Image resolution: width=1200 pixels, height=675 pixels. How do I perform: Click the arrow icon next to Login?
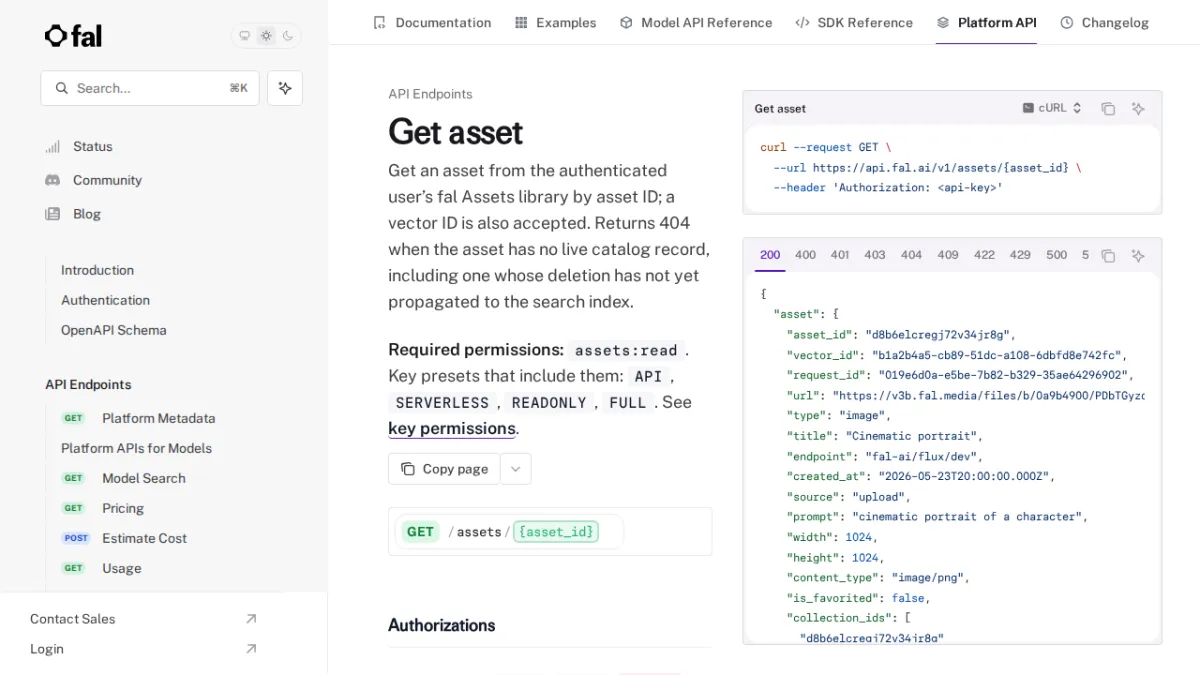tap(251, 649)
